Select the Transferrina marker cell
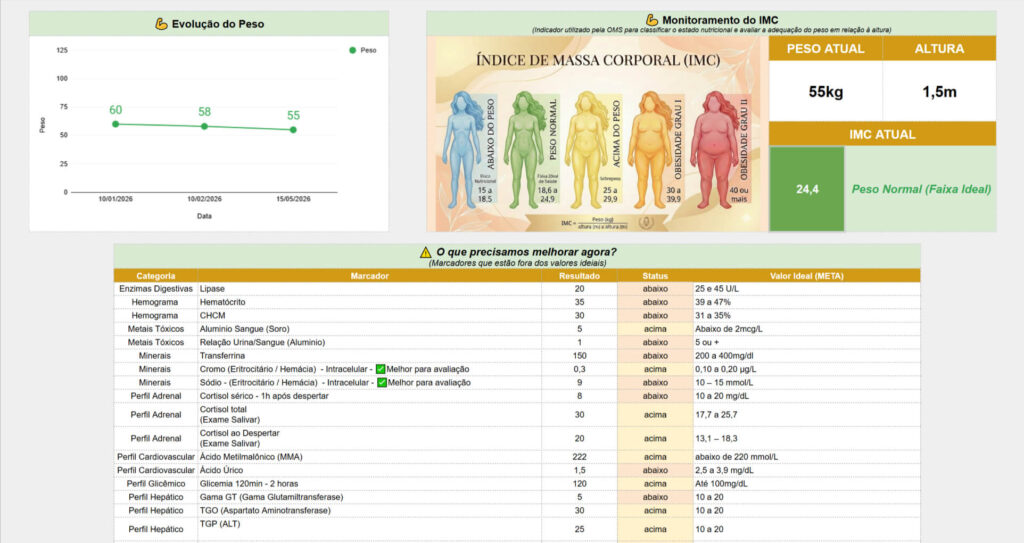Screen dimensions: 1024x543 370,355
